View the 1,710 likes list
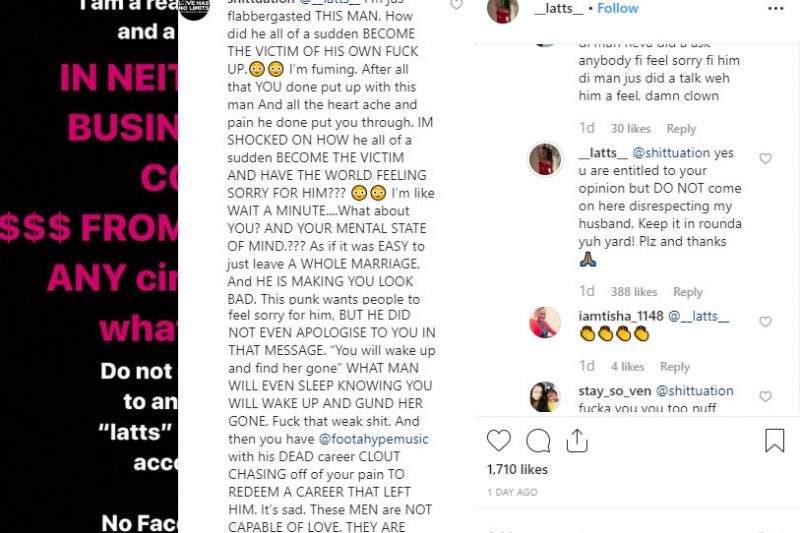 click(x=517, y=469)
